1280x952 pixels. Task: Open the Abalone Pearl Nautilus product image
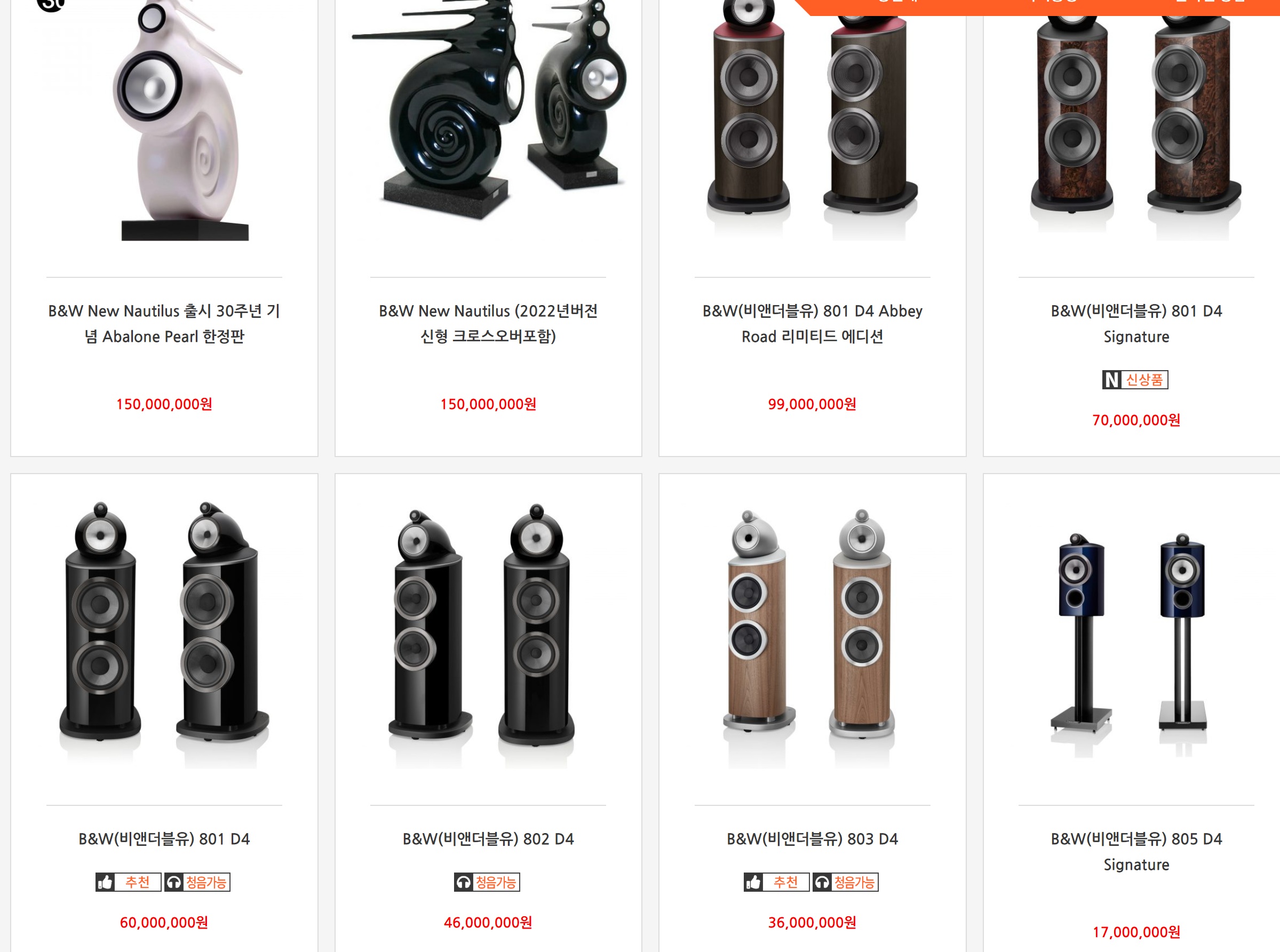(164, 121)
